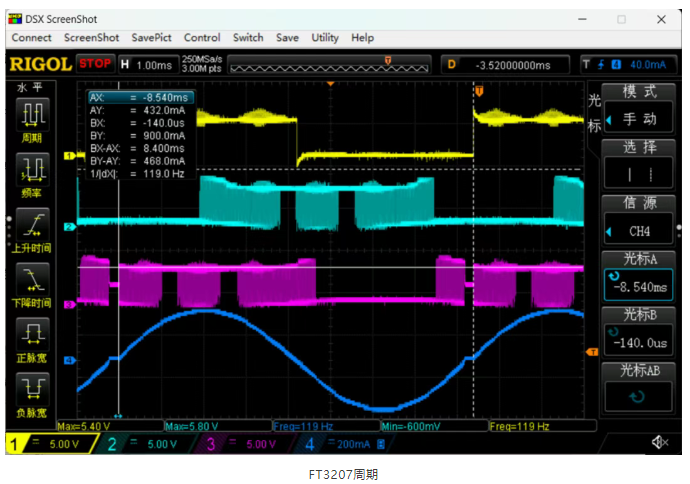
Task: Click the 光标 cursor tab on right panel
Action: pos(594,114)
